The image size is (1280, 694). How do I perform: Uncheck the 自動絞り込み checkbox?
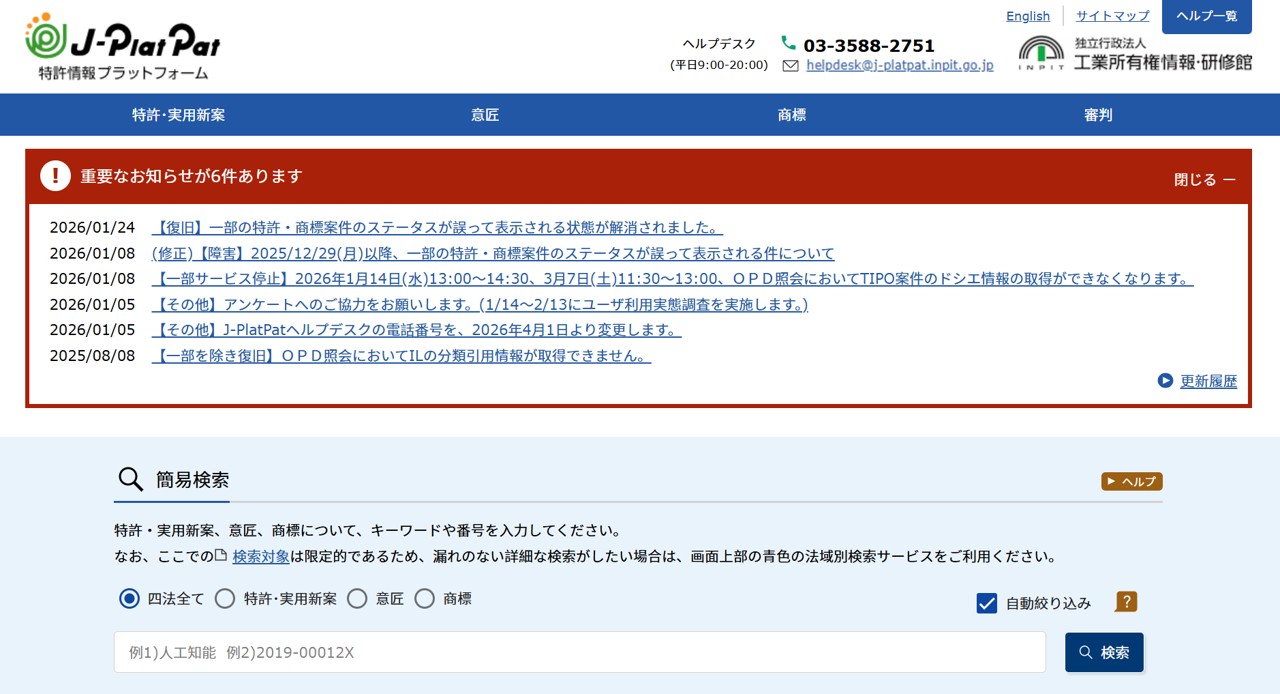[987, 603]
